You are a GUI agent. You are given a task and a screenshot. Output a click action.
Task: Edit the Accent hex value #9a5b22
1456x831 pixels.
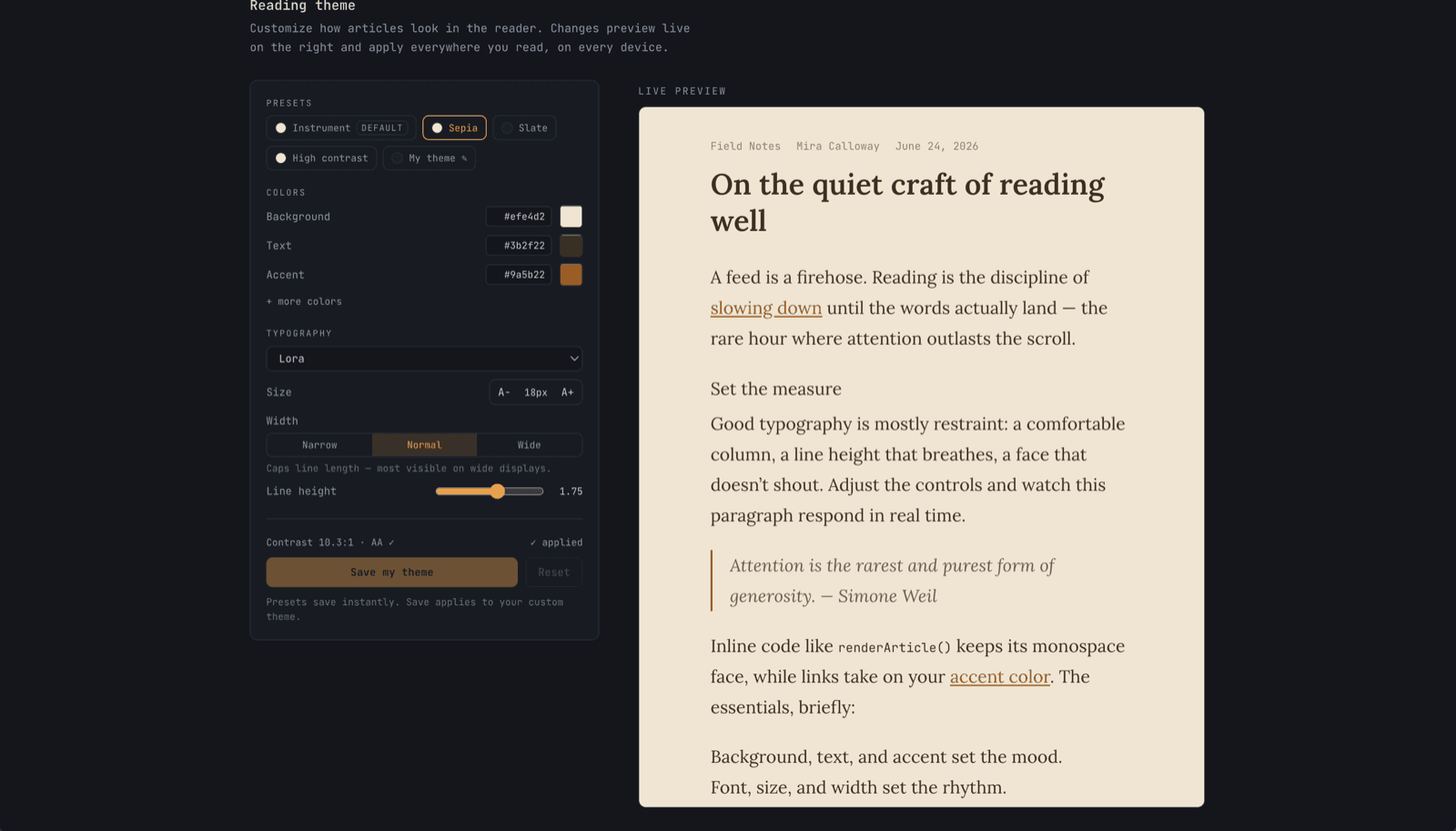tap(519, 275)
